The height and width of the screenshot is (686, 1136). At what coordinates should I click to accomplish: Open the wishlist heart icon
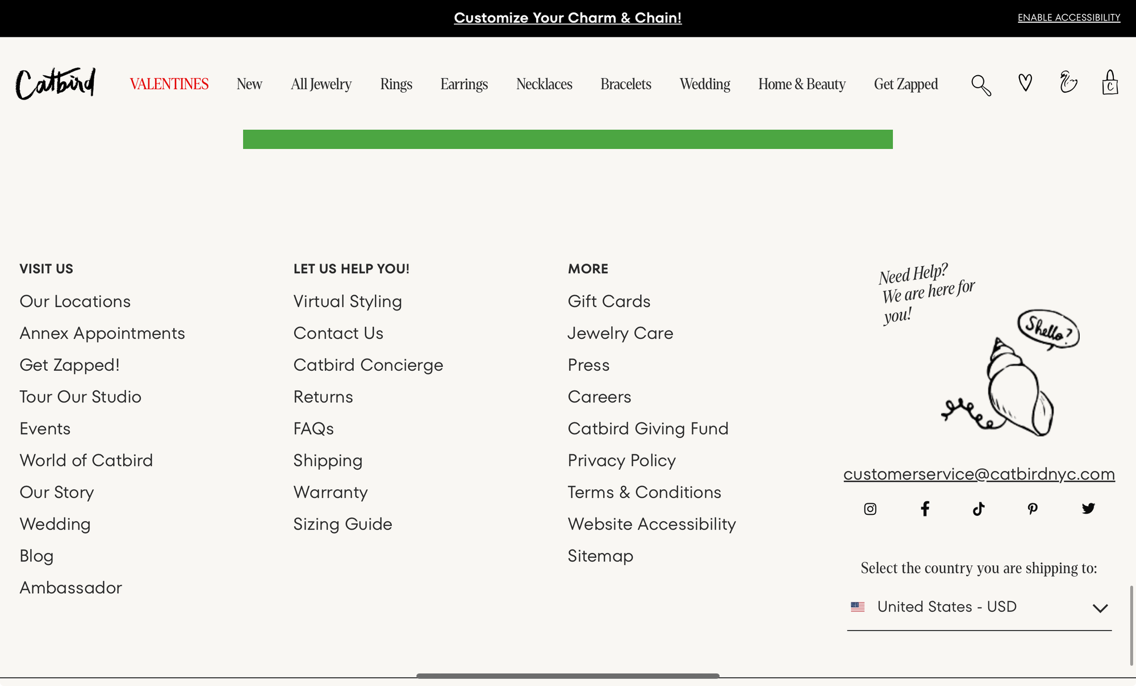coord(1025,83)
